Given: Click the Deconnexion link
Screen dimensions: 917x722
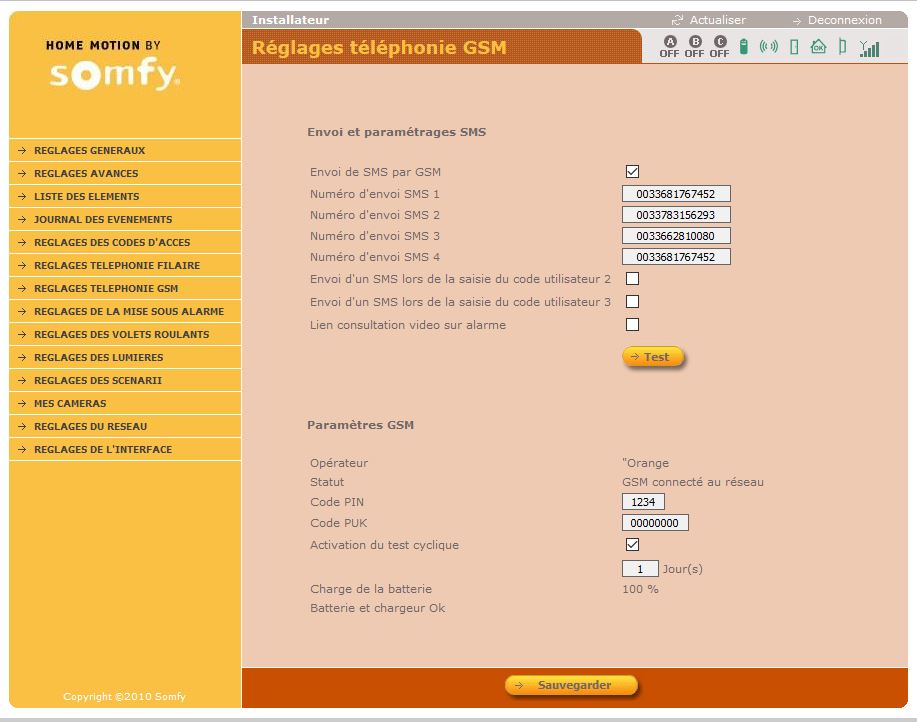Looking at the screenshot, I should pos(844,20).
